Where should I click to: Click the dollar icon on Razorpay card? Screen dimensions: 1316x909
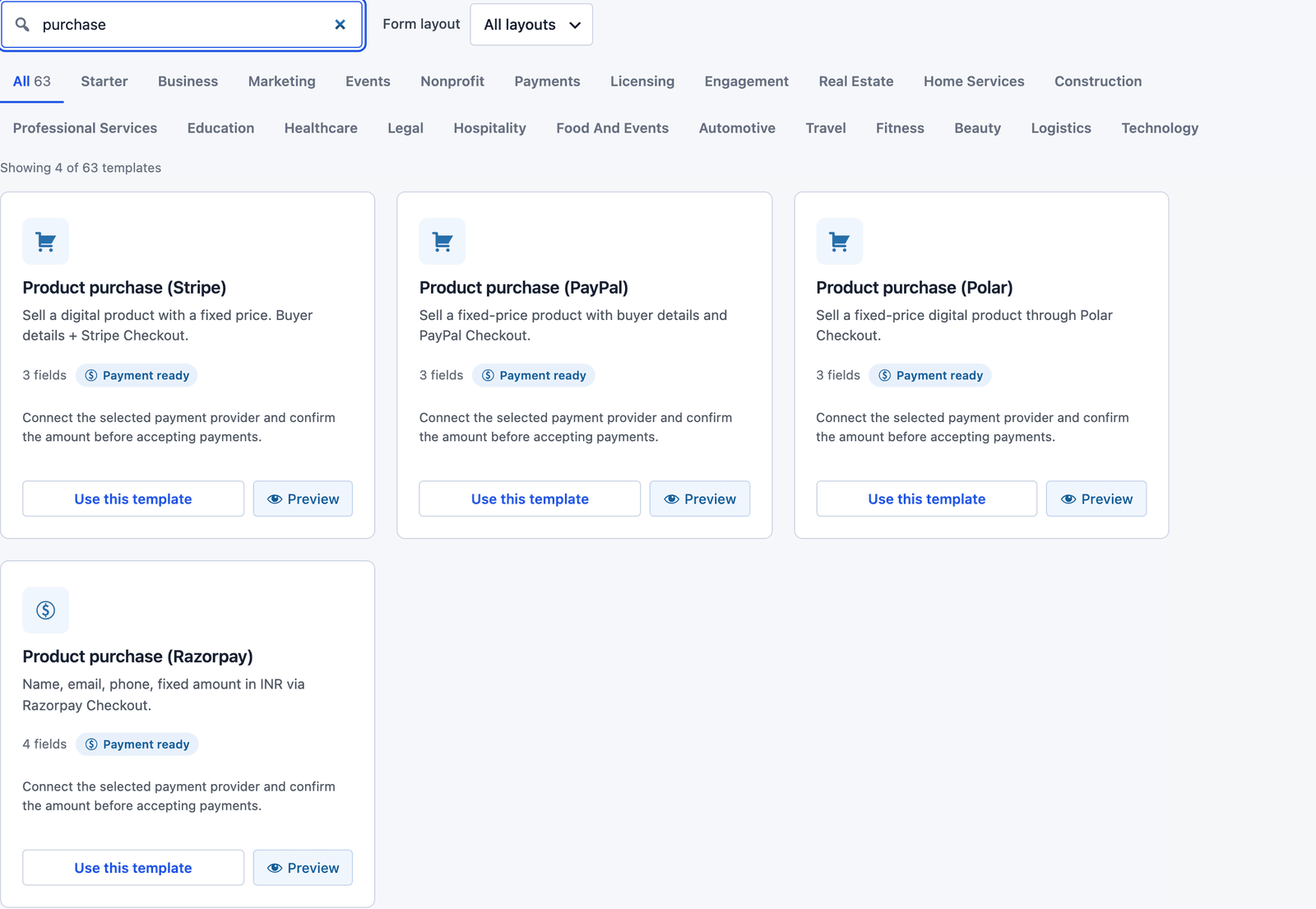coord(45,610)
